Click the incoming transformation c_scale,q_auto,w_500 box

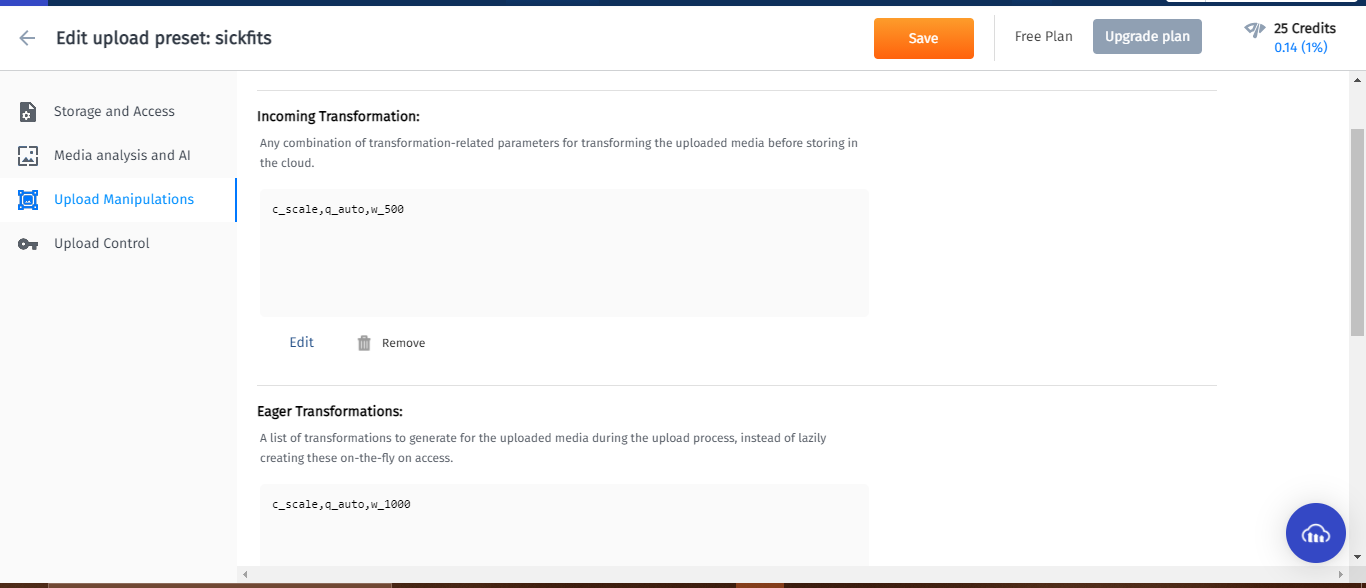pos(564,253)
